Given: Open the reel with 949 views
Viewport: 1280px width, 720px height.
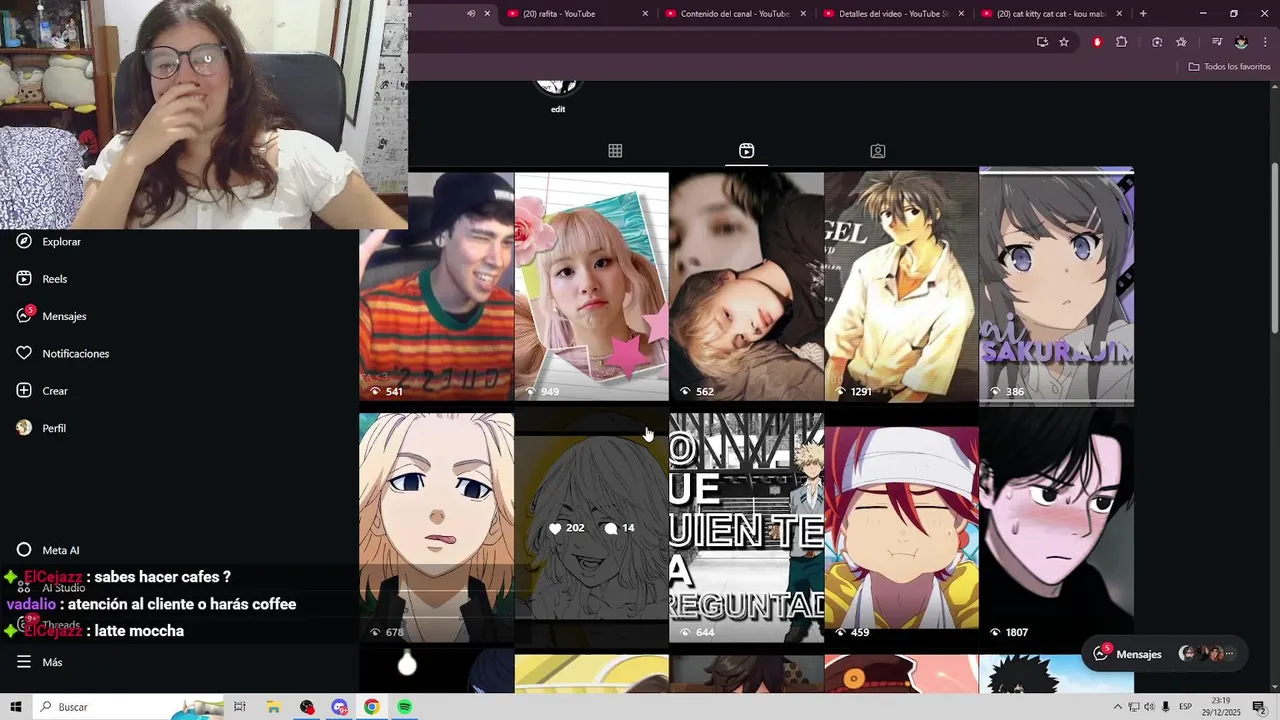Looking at the screenshot, I should [x=591, y=286].
